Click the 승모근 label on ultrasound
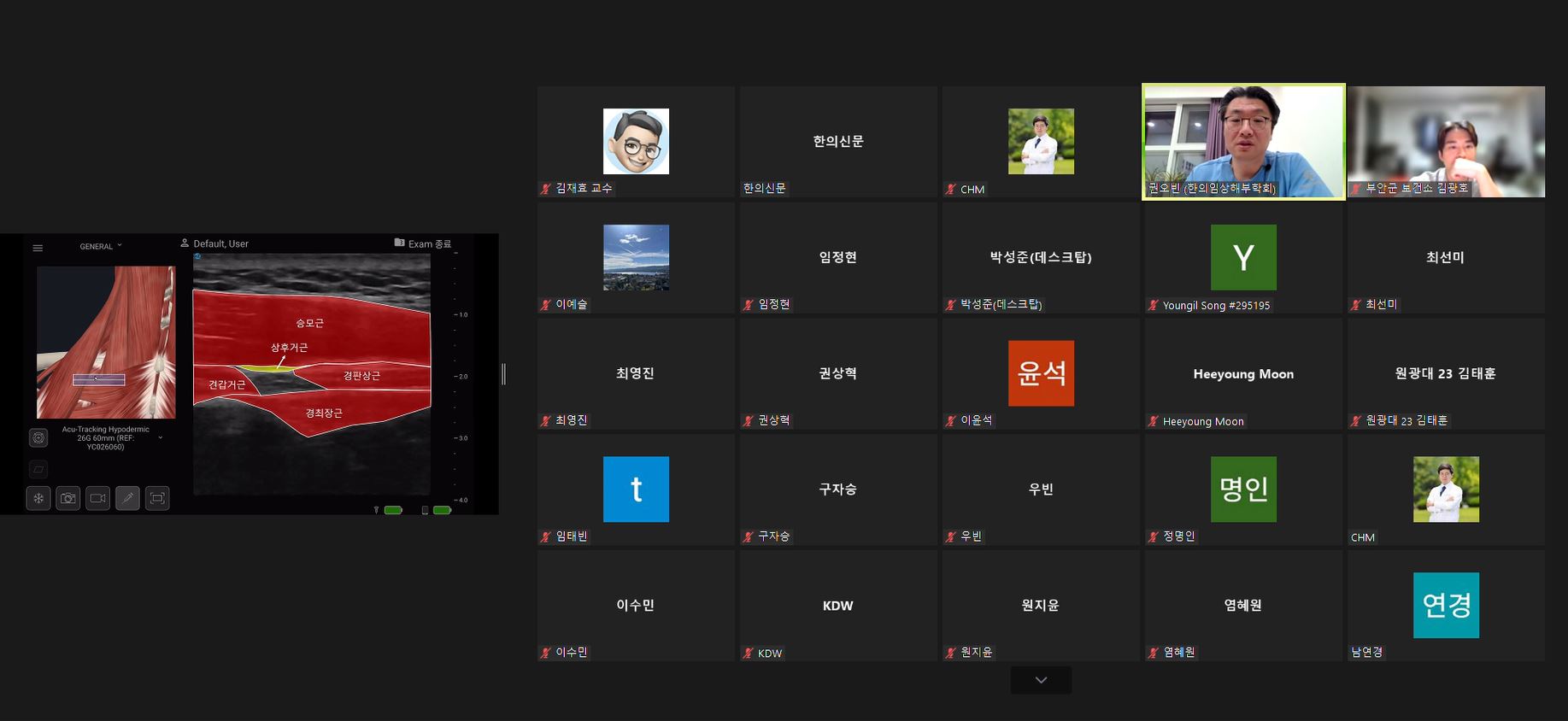 309,323
